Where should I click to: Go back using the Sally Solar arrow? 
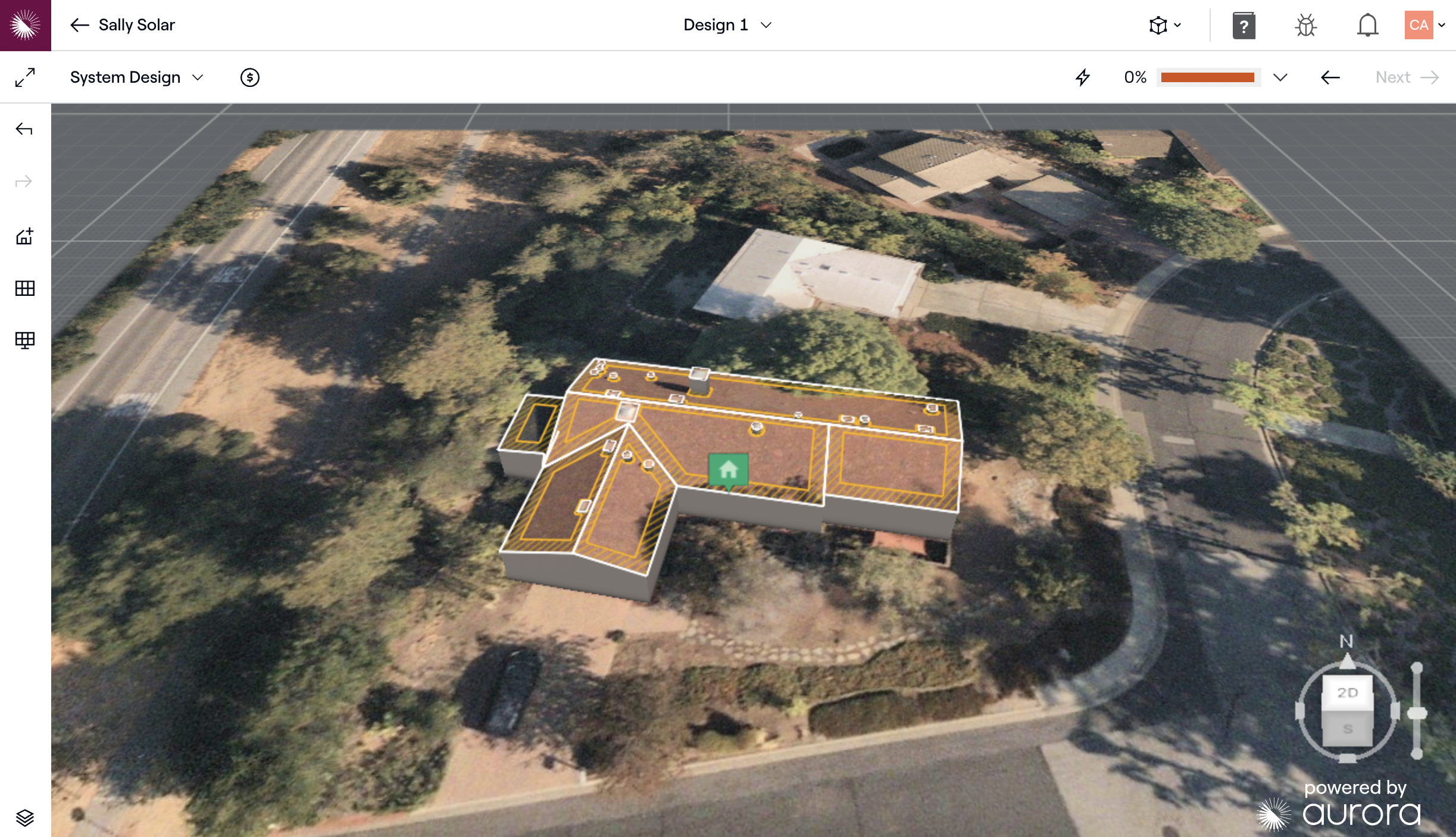click(79, 25)
